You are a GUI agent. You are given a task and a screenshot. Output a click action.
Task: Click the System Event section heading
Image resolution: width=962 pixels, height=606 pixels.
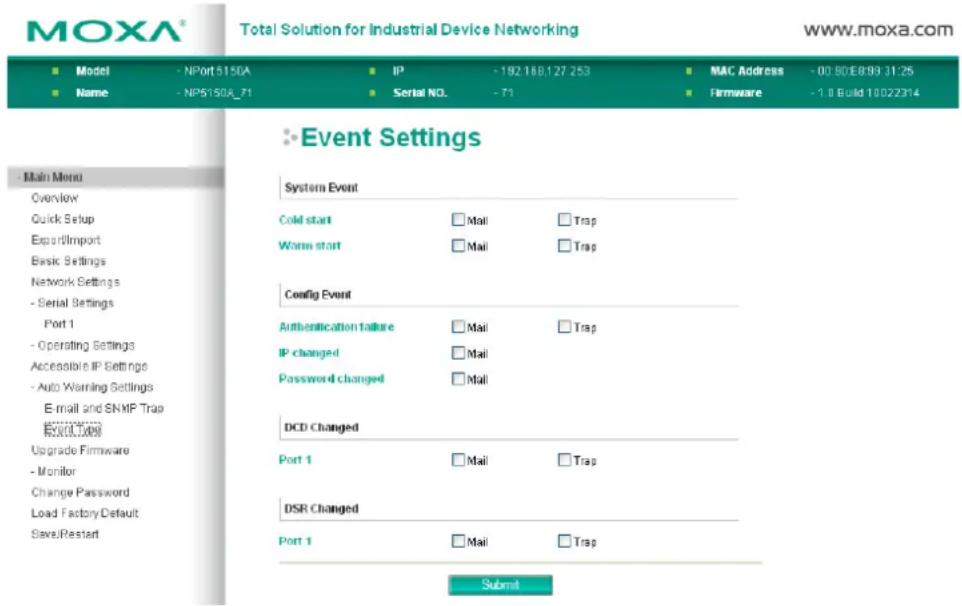[x=321, y=188]
